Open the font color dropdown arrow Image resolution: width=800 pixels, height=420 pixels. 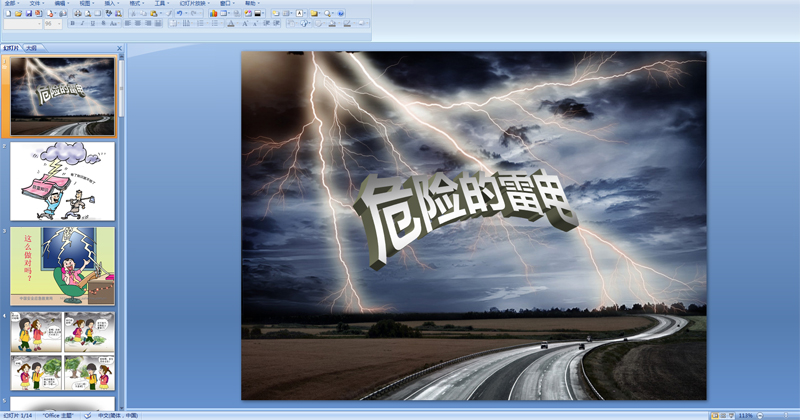[238, 23]
